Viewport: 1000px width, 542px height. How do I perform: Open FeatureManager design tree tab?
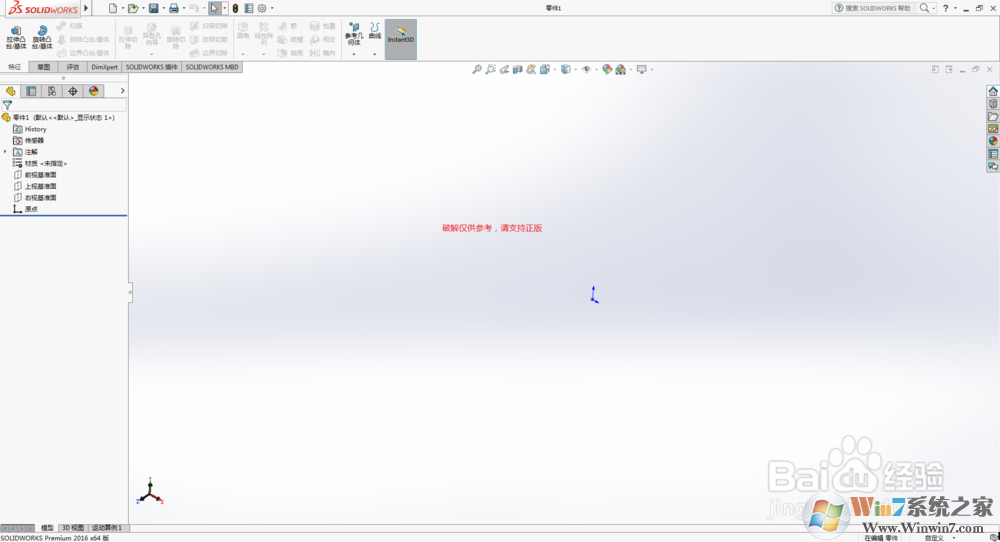pos(11,91)
